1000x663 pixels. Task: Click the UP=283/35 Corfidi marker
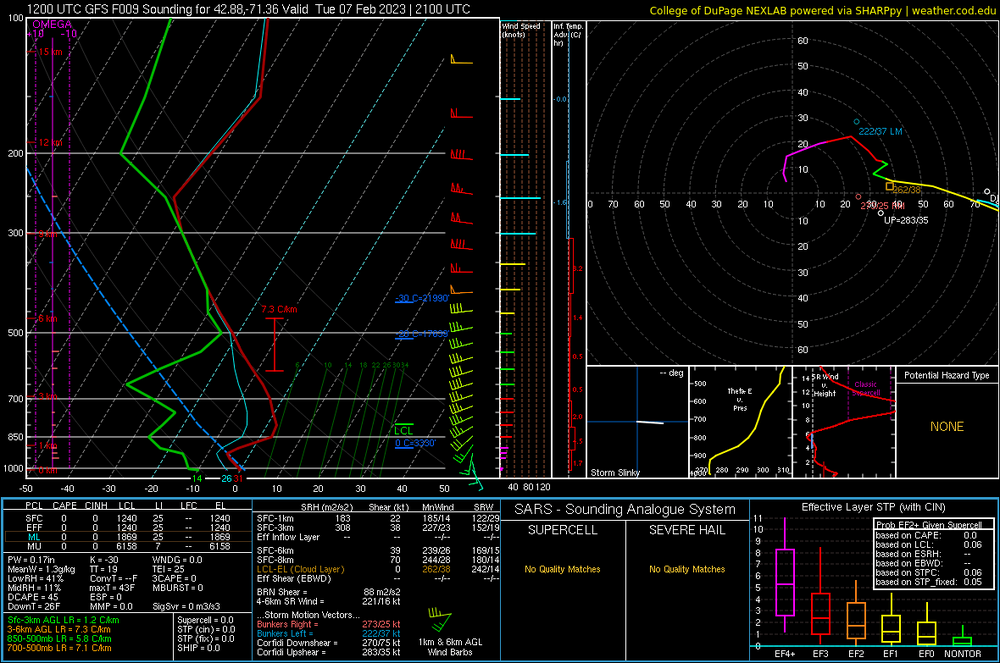click(881, 213)
